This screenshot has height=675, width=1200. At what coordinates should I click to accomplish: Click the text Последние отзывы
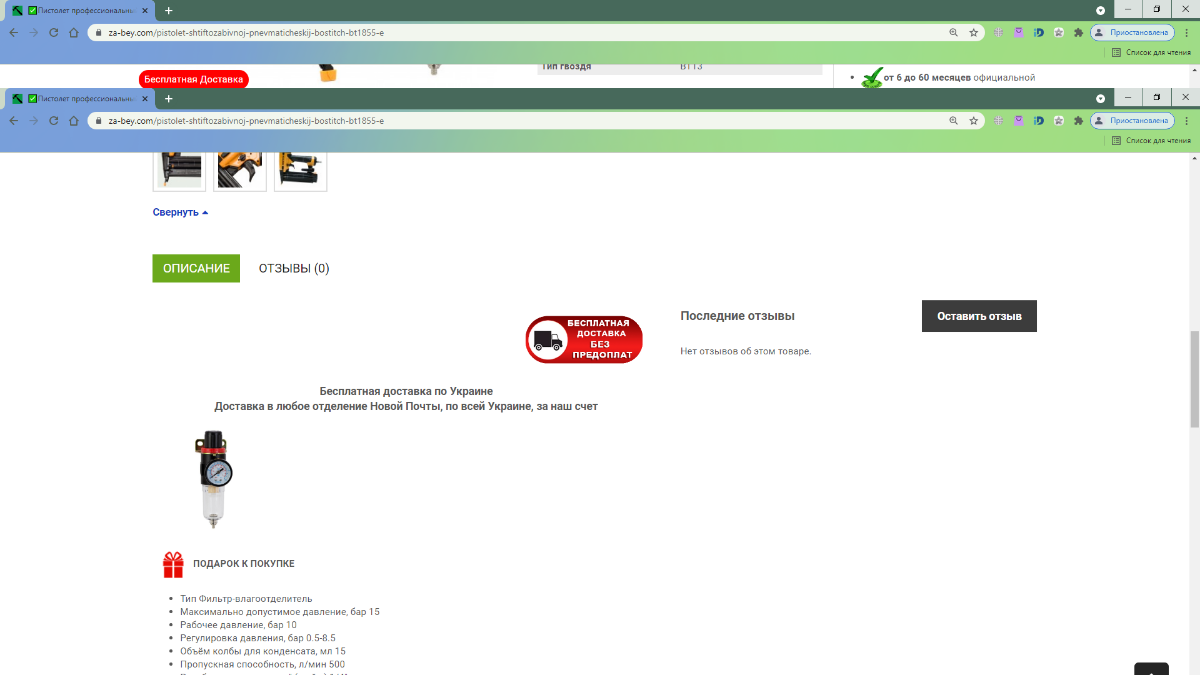(x=737, y=315)
